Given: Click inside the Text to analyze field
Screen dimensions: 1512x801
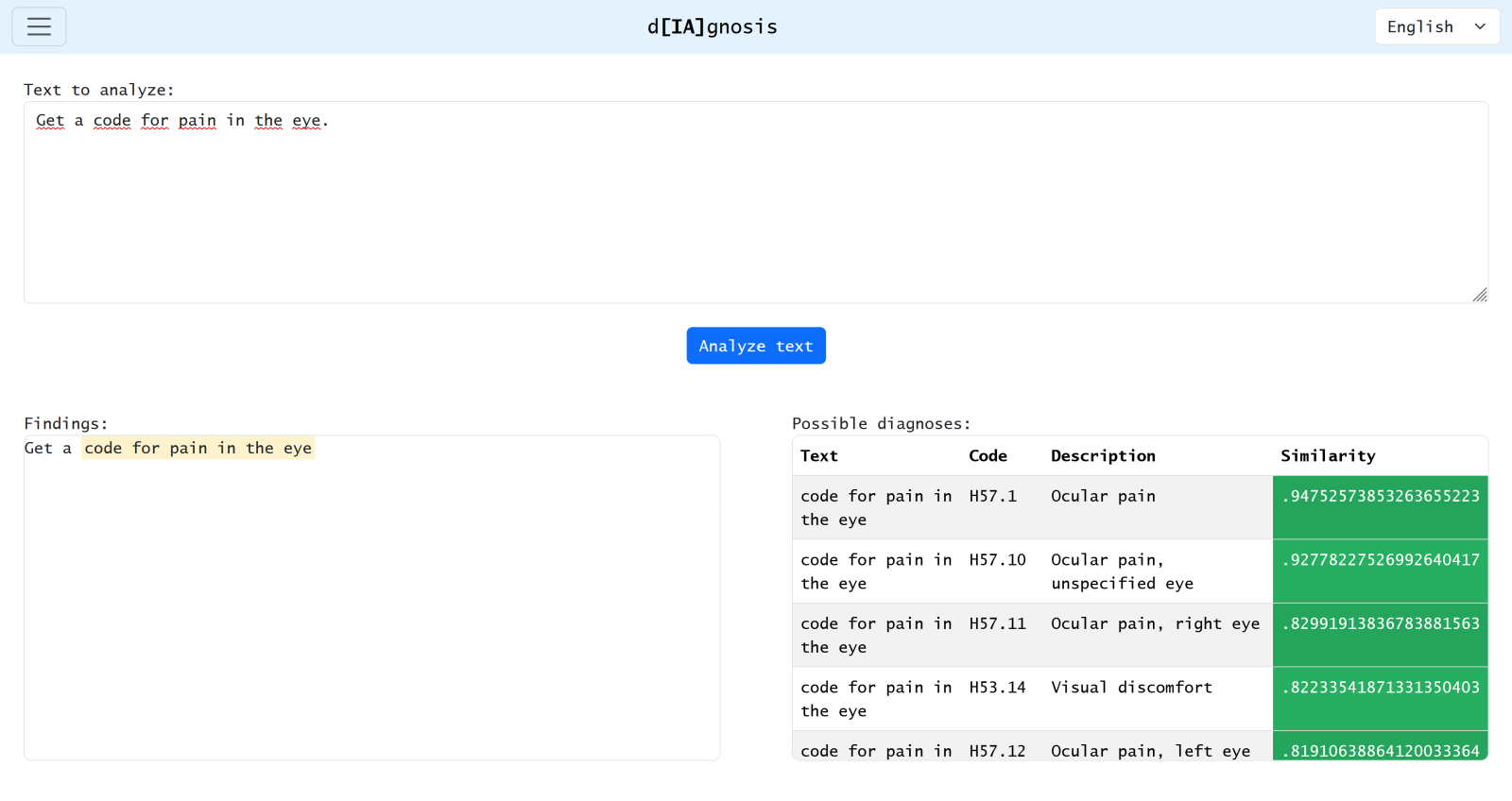Looking at the screenshot, I should [755, 208].
